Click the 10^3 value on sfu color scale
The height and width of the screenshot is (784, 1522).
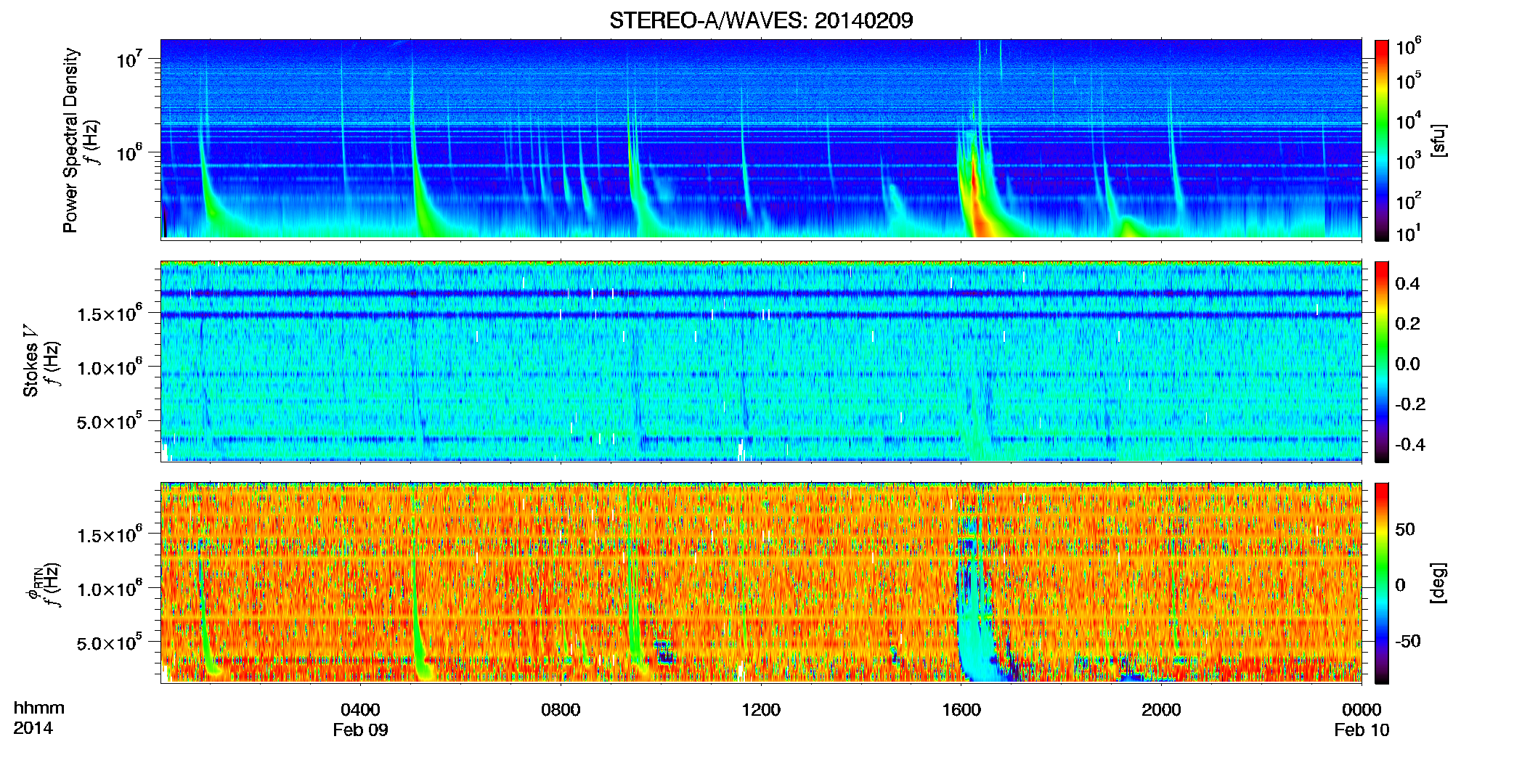[1409, 160]
